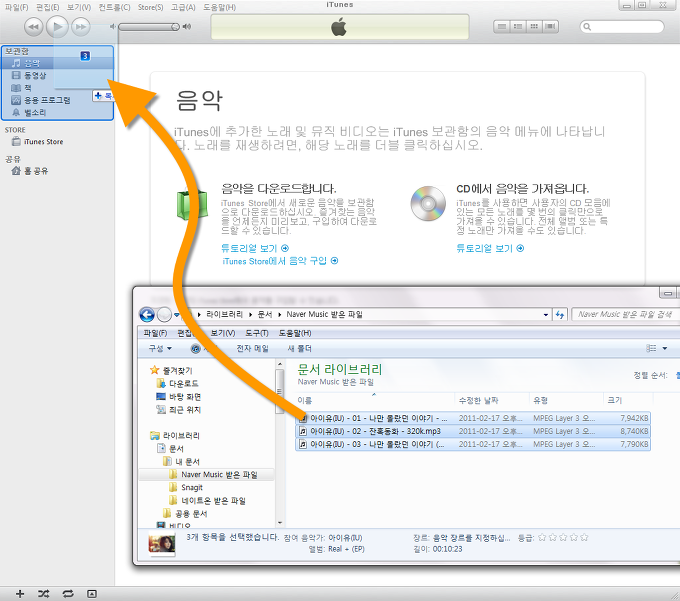Select file 아이유(IU) - 03 - 나만 몰랐던 이야기
680x601 pixels.
pyautogui.click(x=473, y=444)
